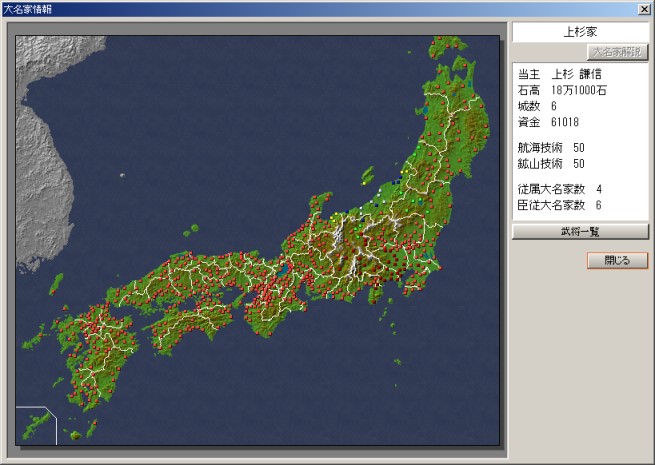Click the yellow castle marker on Sado island
655x465 pixels.
(x=364, y=183)
